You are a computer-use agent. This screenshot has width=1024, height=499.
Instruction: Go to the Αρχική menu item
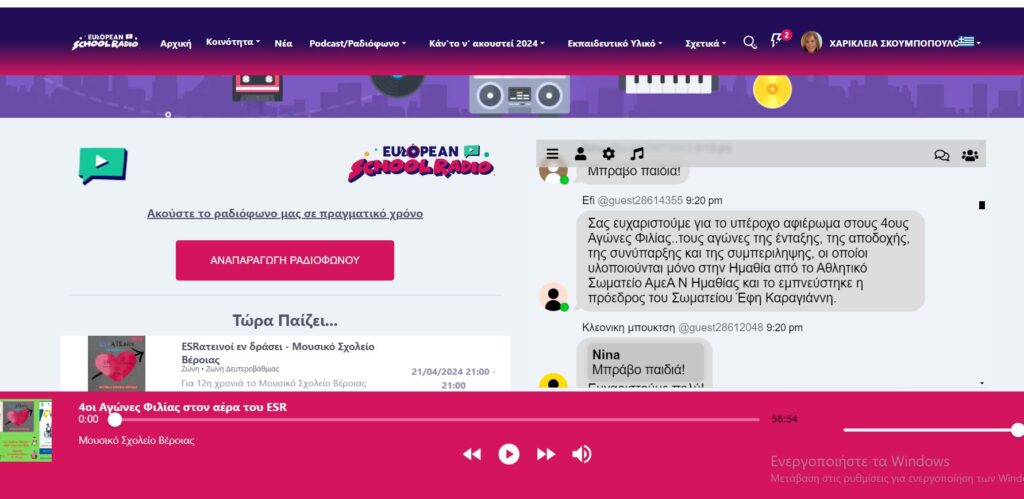pos(176,44)
